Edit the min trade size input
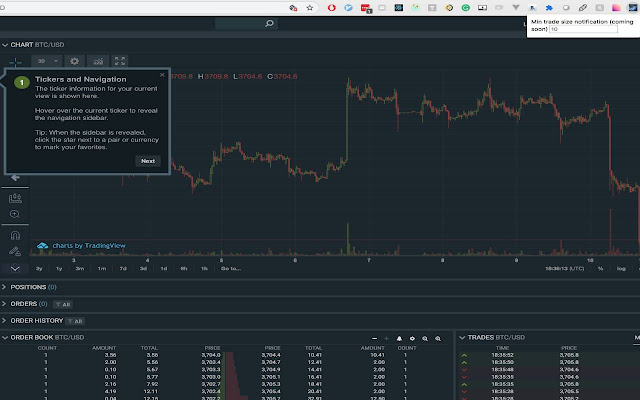 pos(583,29)
